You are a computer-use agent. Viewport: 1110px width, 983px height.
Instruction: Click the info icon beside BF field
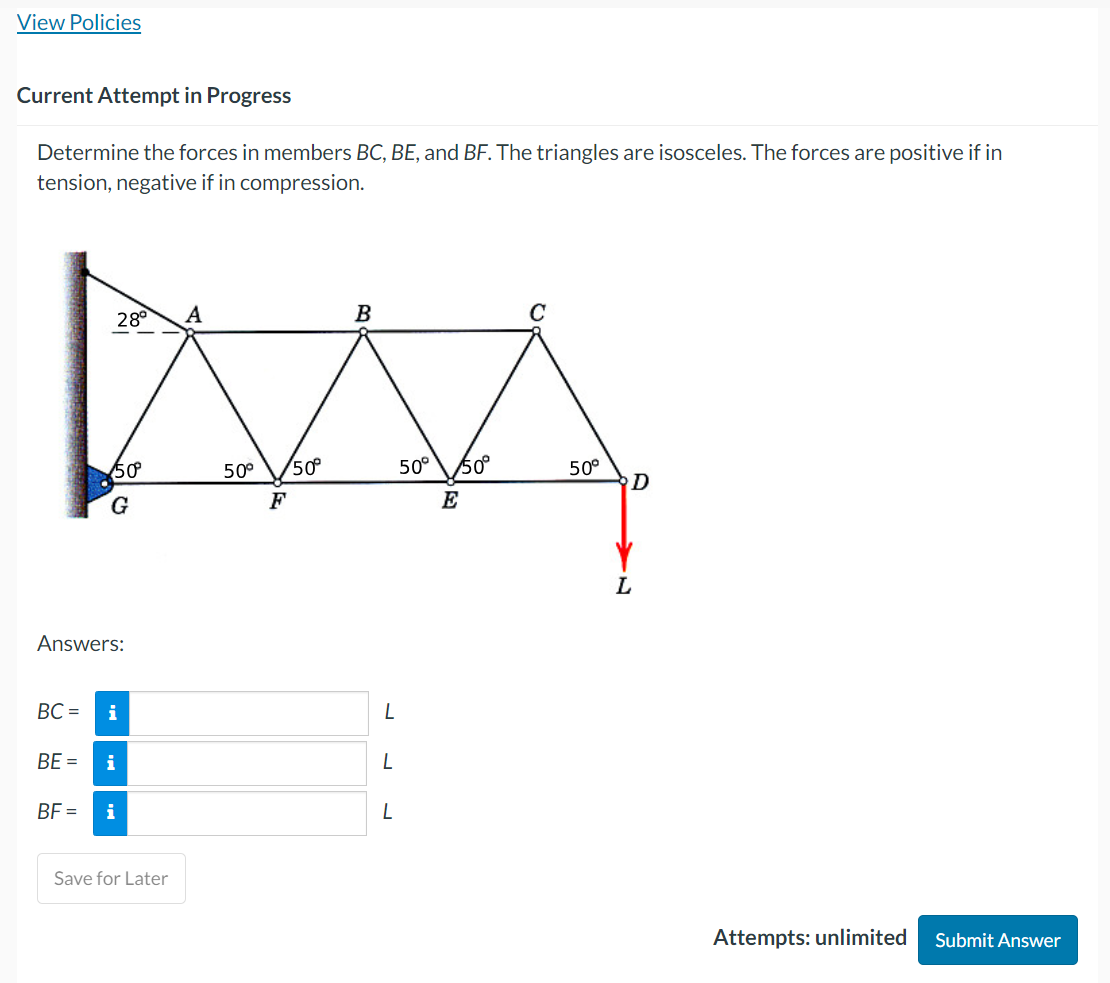[111, 813]
